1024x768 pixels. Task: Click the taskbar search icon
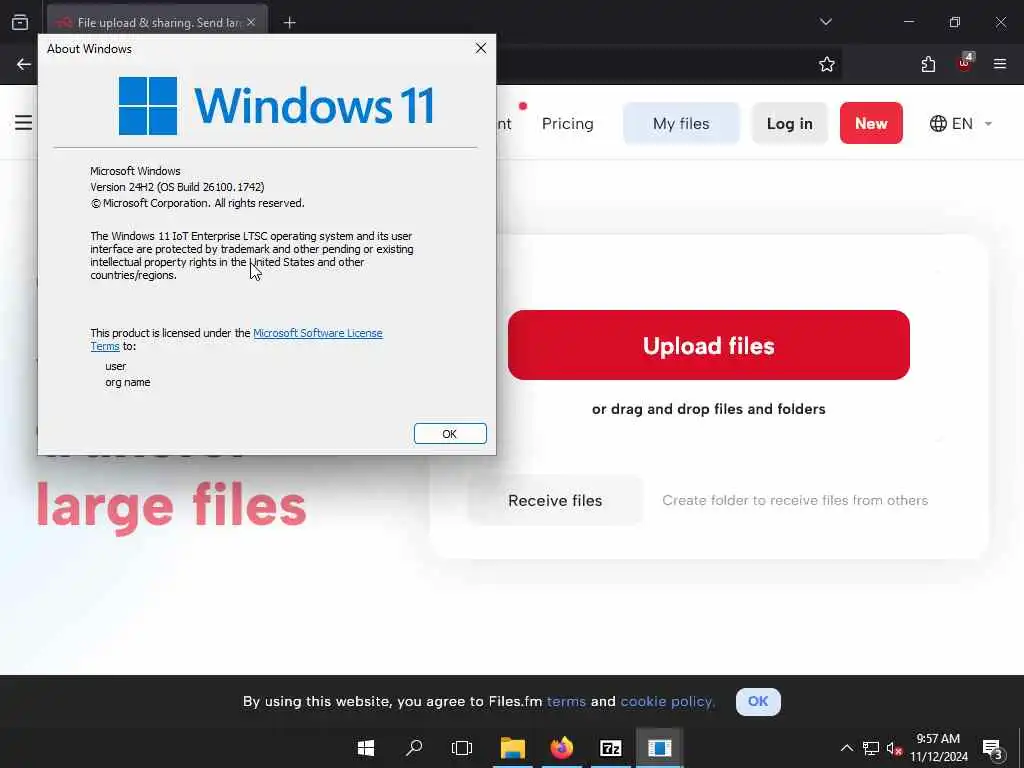point(414,748)
